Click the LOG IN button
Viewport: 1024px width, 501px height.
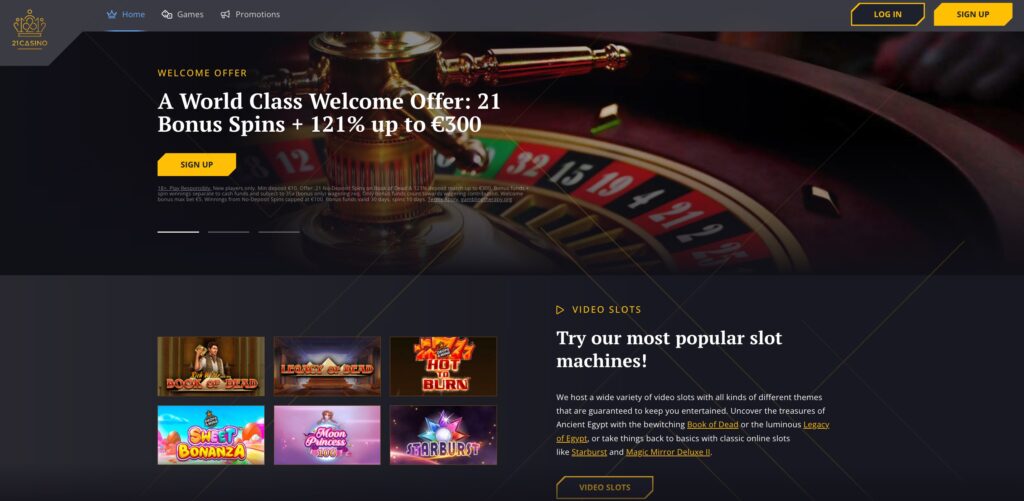coord(888,14)
